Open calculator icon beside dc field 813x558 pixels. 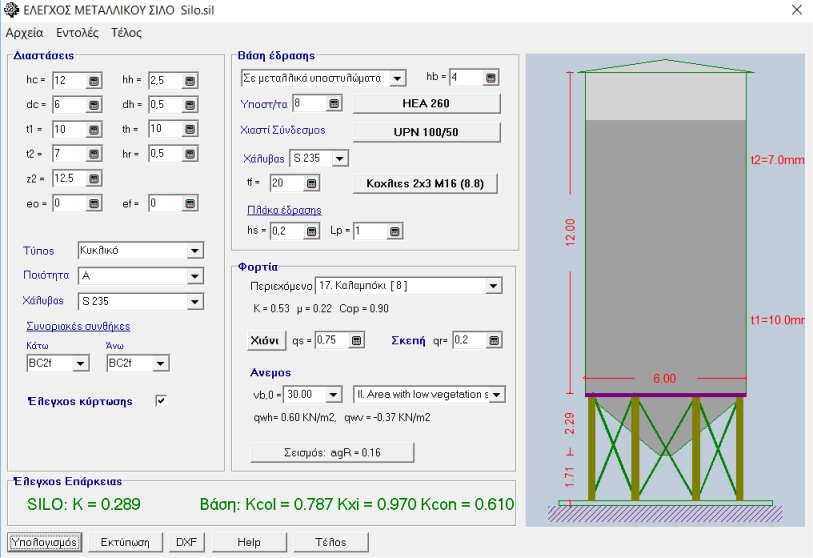tap(94, 105)
